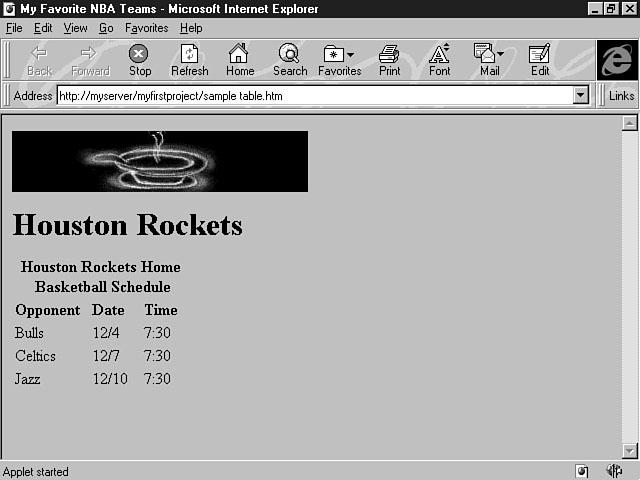The image size is (640, 480).
Task: Click the Font size icon
Action: (439, 59)
